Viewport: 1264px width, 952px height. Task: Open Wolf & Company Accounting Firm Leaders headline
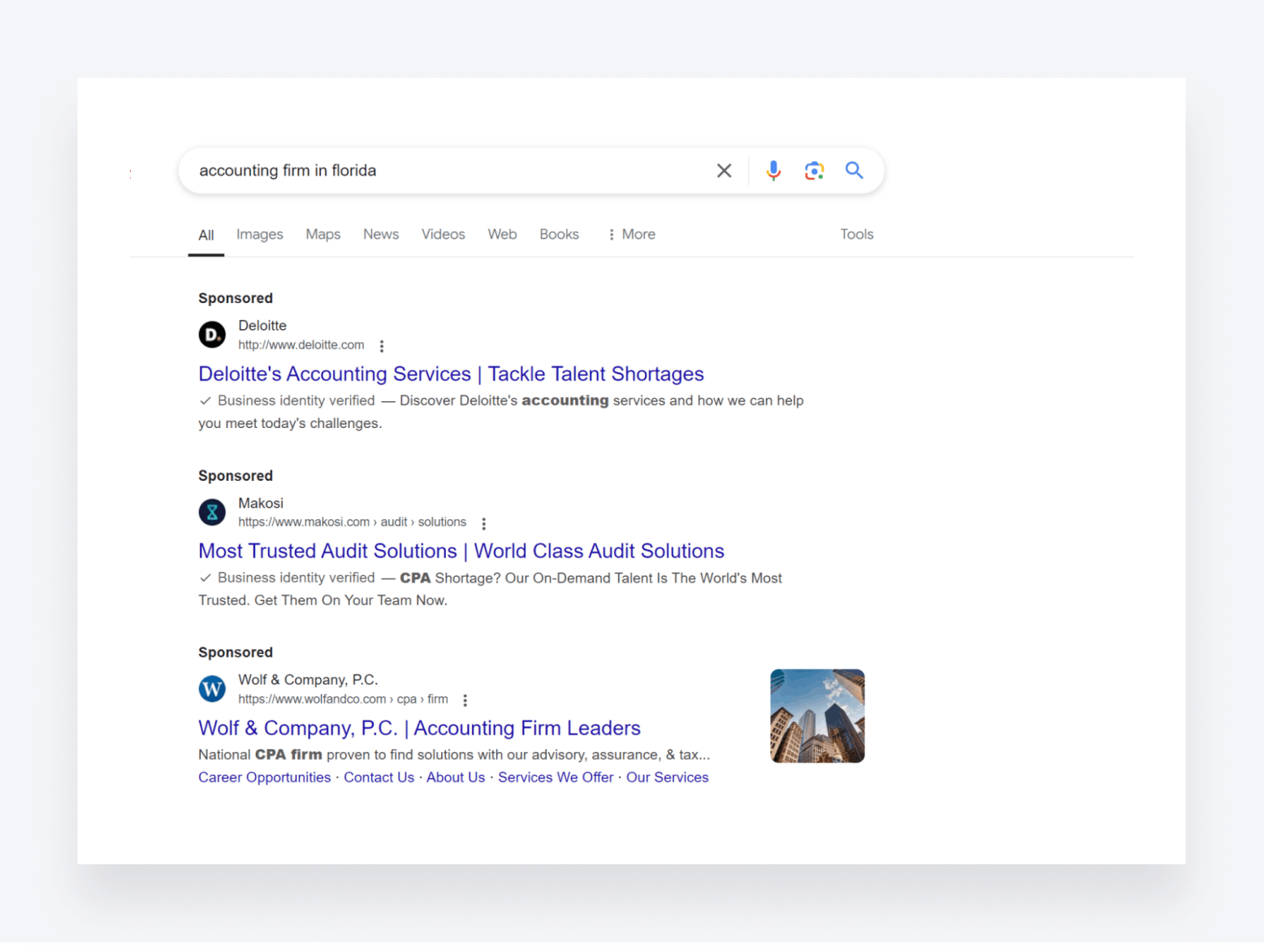(x=419, y=729)
